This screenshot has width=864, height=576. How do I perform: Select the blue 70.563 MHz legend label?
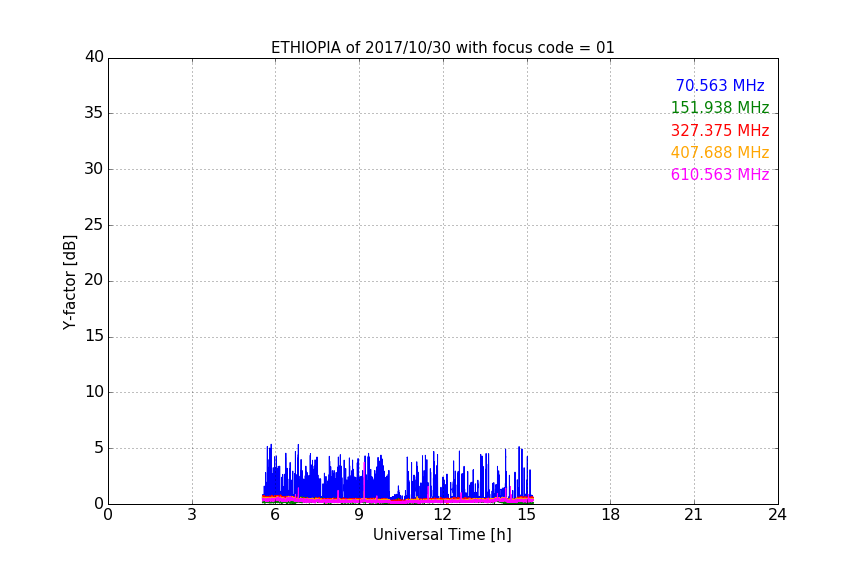(x=720, y=85)
